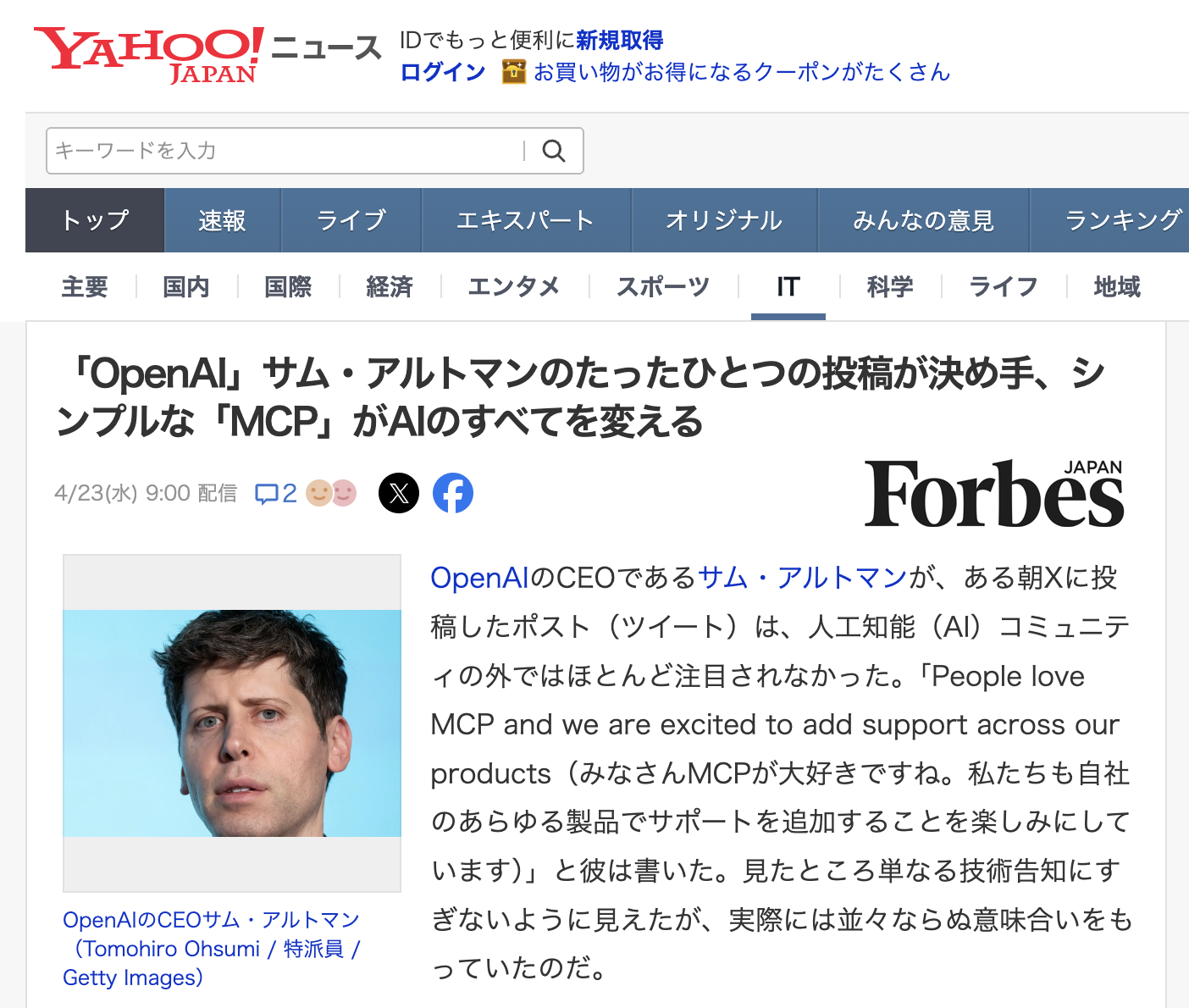
Task: Choose the 科学 category
Action: pos(890,287)
